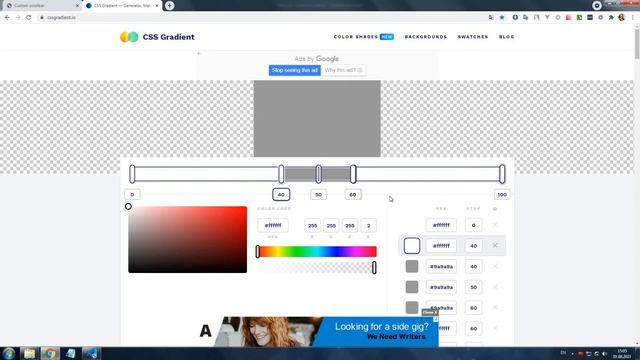Click the color picker circle handle

click(128, 207)
